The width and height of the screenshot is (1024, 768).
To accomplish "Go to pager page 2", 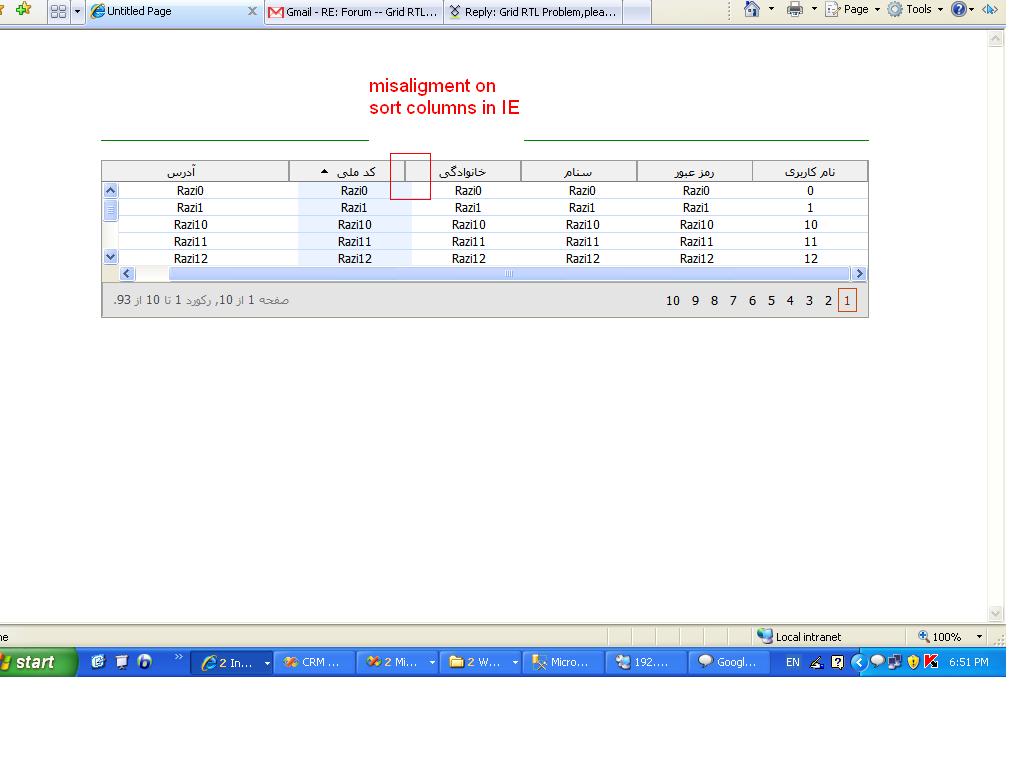I will point(828,300).
